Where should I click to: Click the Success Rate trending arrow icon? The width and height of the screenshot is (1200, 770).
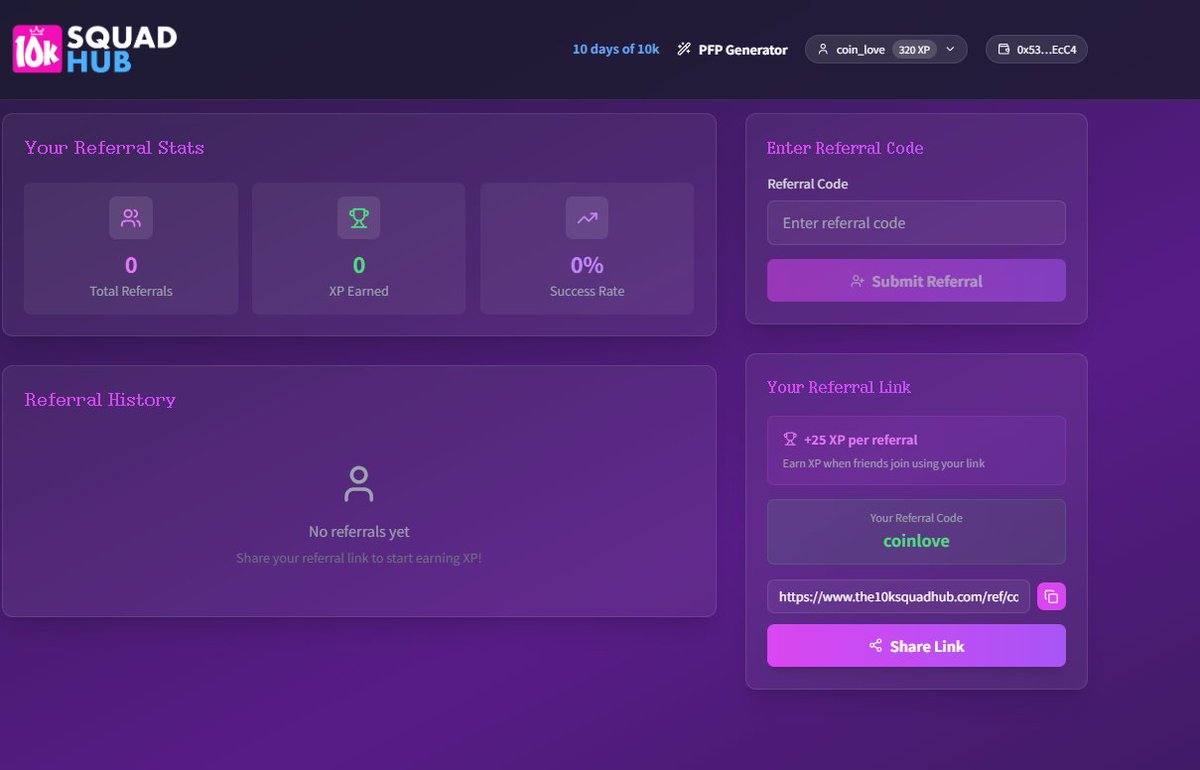(x=587, y=218)
